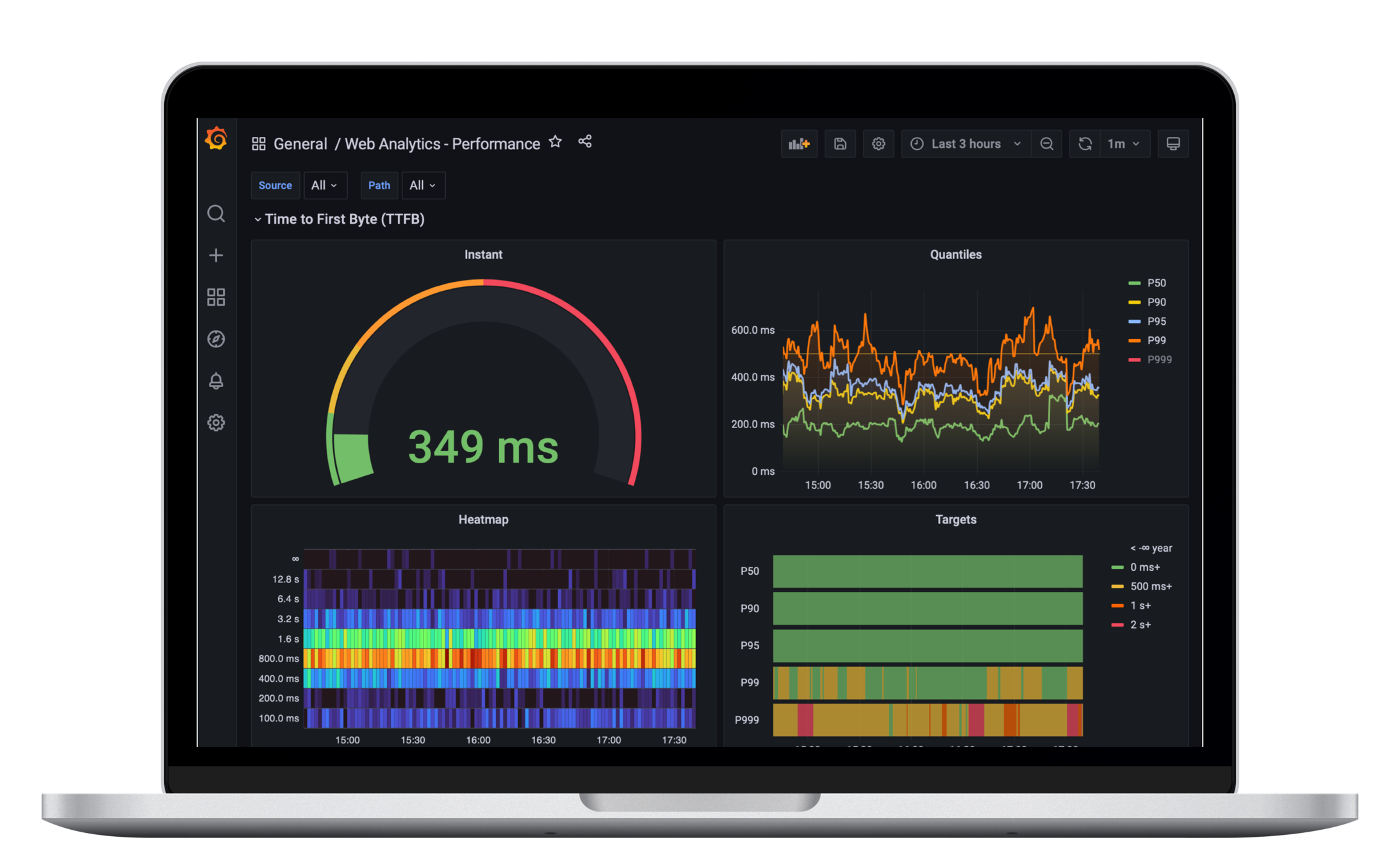Viewport: 1400px width, 865px height.
Task: Click the Quantiles panel title
Action: tap(955, 255)
